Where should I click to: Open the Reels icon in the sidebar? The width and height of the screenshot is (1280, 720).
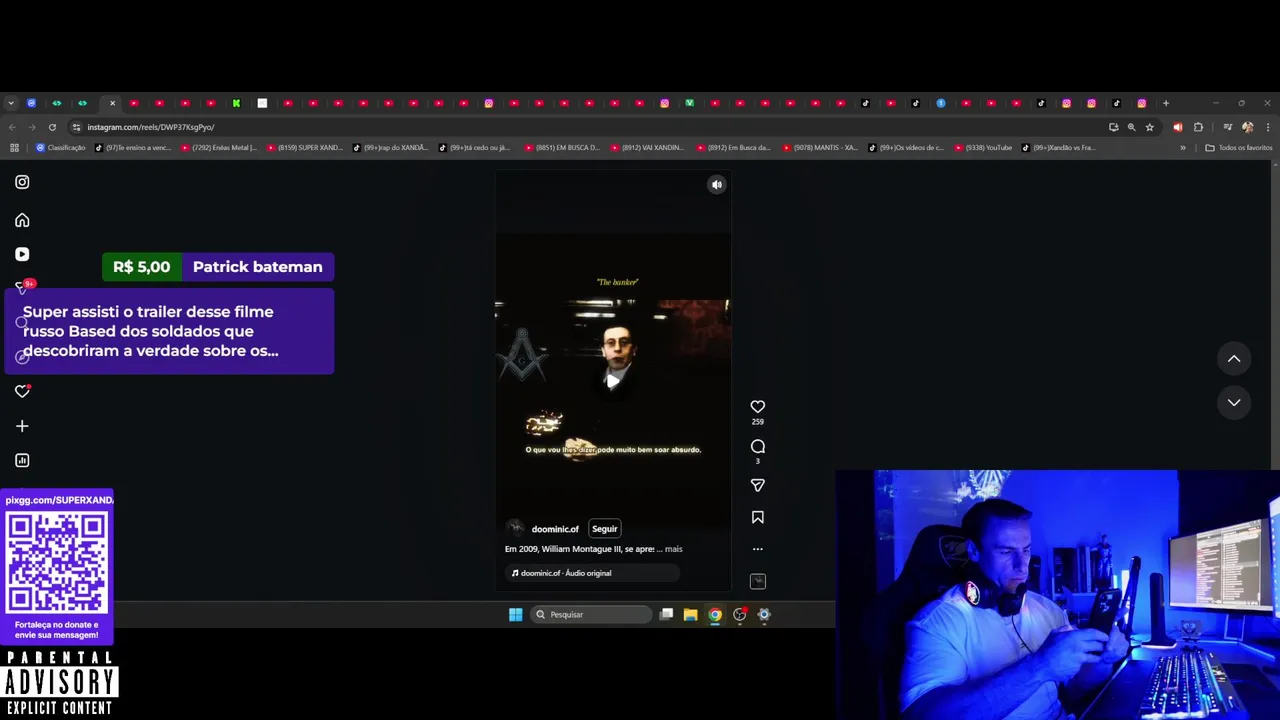(x=22, y=254)
